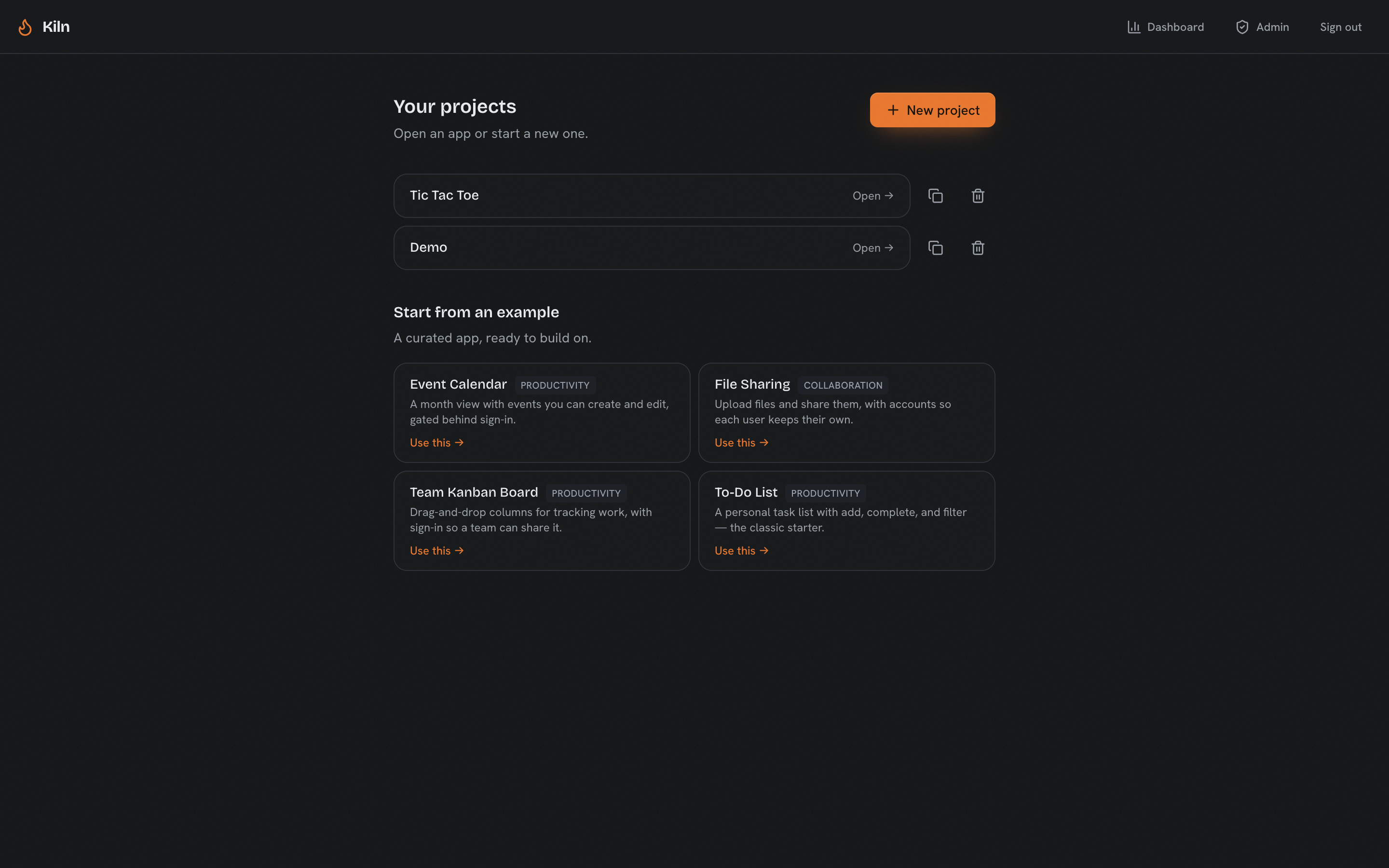Click the Team Kanban Board description text
Screen dimensions: 1389x868
click(531, 519)
